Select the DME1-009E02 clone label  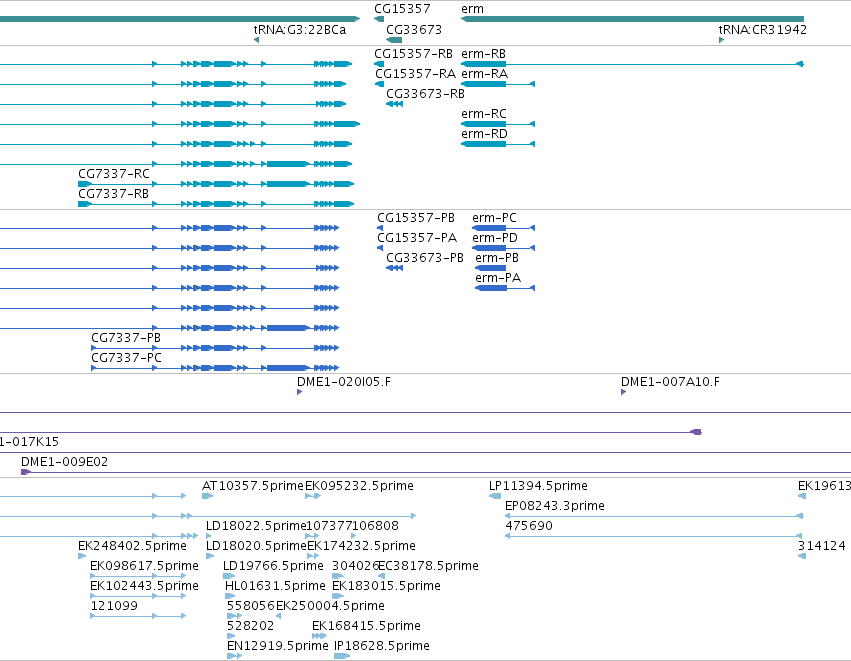click(x=65, y=462)
